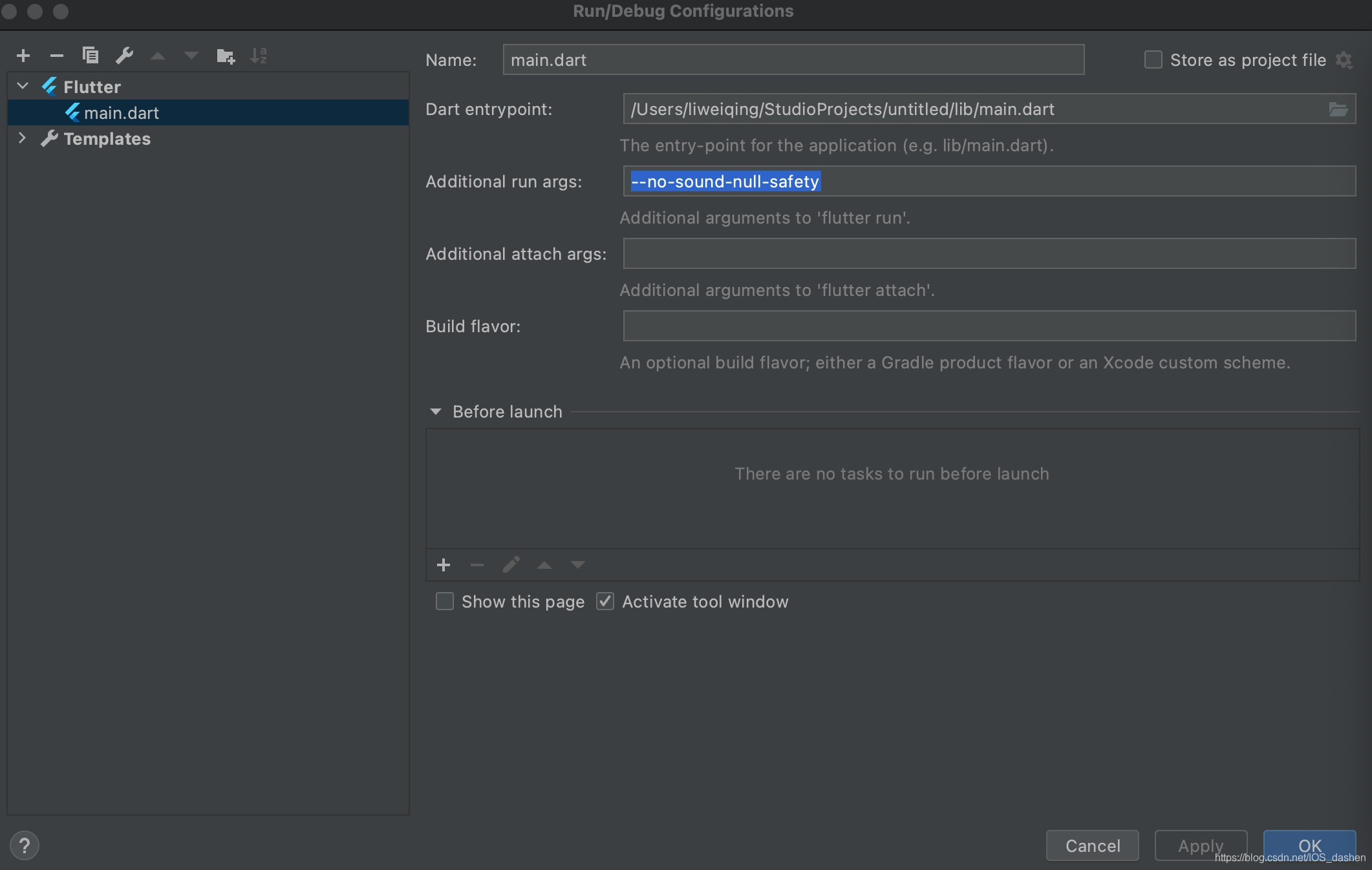
Task: Browse for Dart entrypoint file
Action: [x=1338, y=109]
